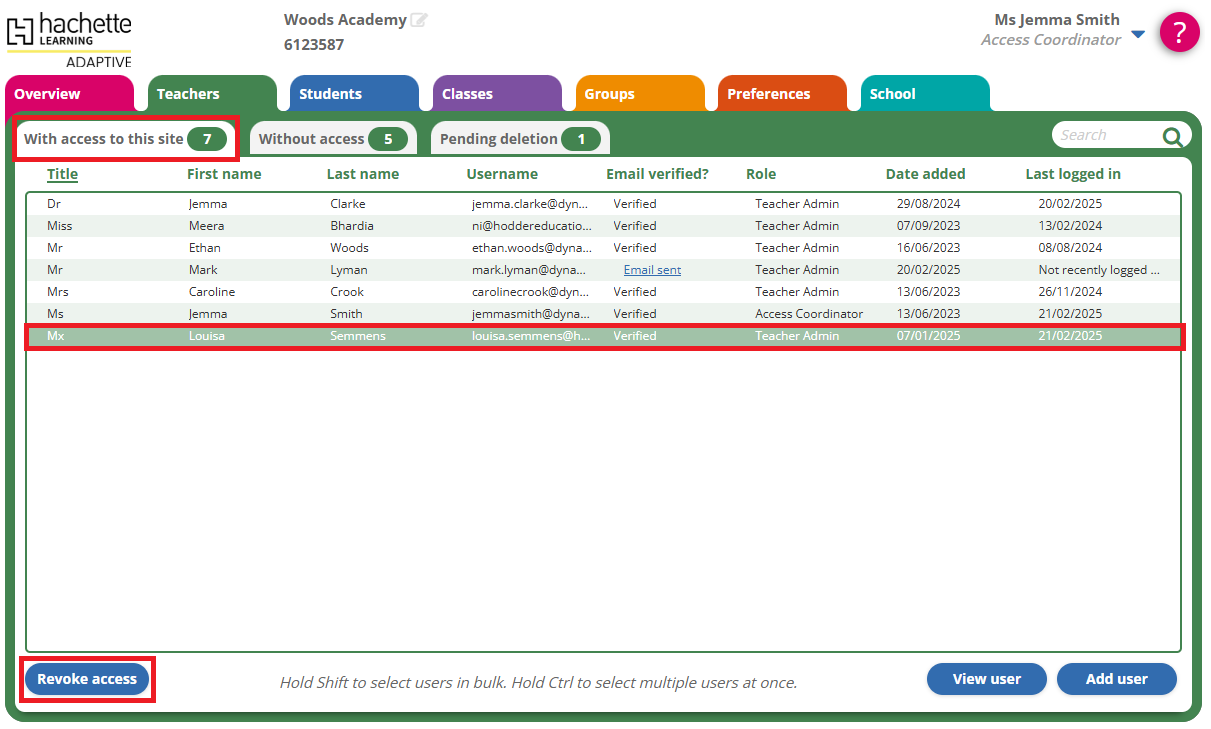Image resolution: width=1211 pixels, height=729 pixels.
Task: Switch to the Students tab
Action: click(x=330, y=94)
